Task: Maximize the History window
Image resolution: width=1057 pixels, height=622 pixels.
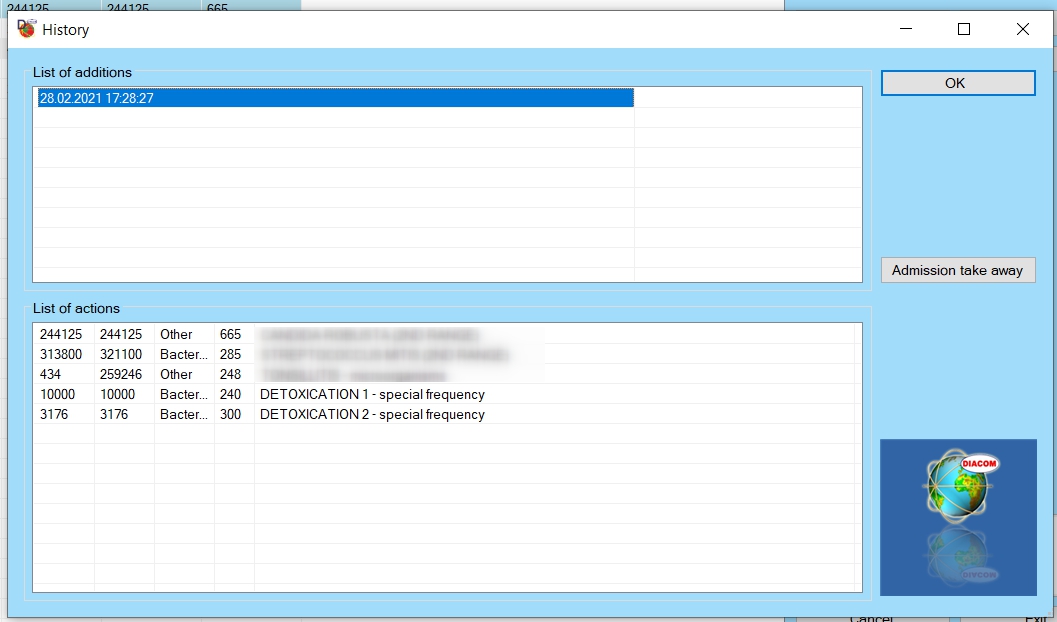Action: (x=964, y=29)
